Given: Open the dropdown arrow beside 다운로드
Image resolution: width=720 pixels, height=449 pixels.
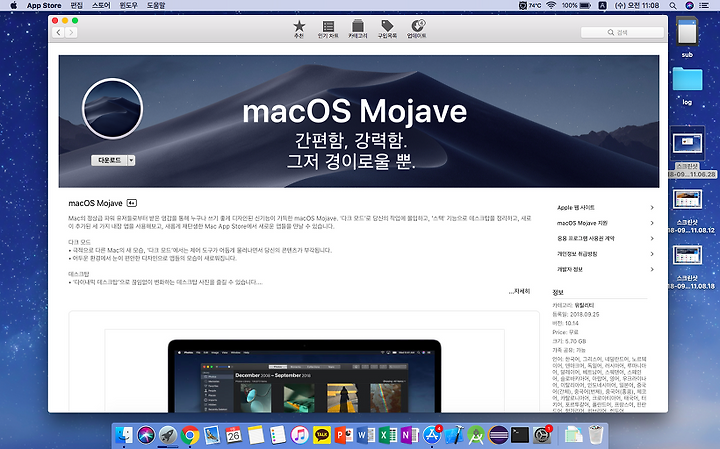Looking at the screenshot, I should [x=131, y=160].
